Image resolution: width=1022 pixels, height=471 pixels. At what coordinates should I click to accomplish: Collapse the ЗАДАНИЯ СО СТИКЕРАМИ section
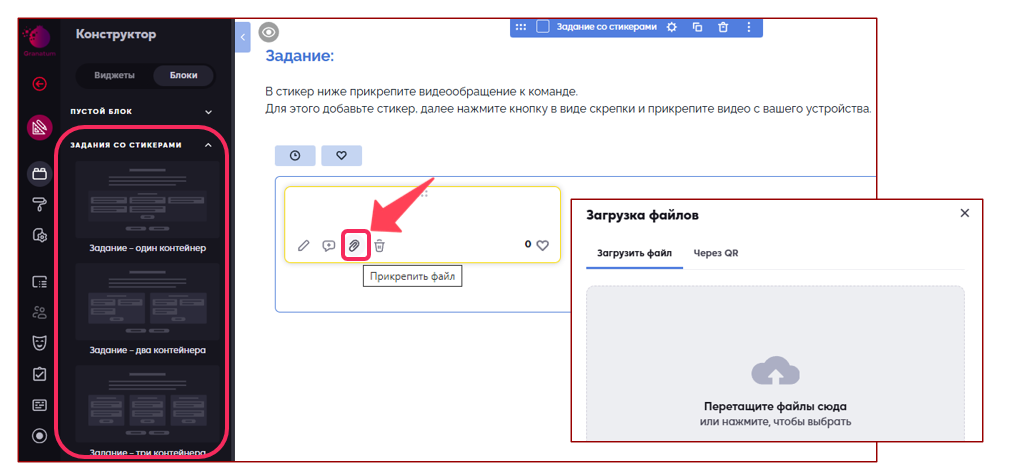pos(208,145)
